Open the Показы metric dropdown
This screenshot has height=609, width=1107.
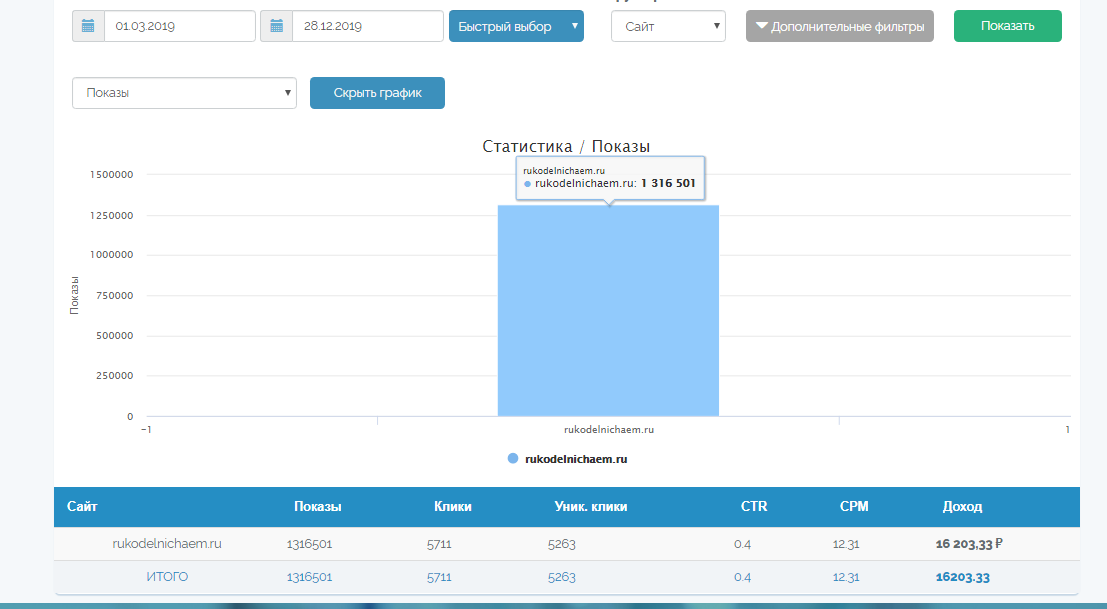[x=184, y=93]
